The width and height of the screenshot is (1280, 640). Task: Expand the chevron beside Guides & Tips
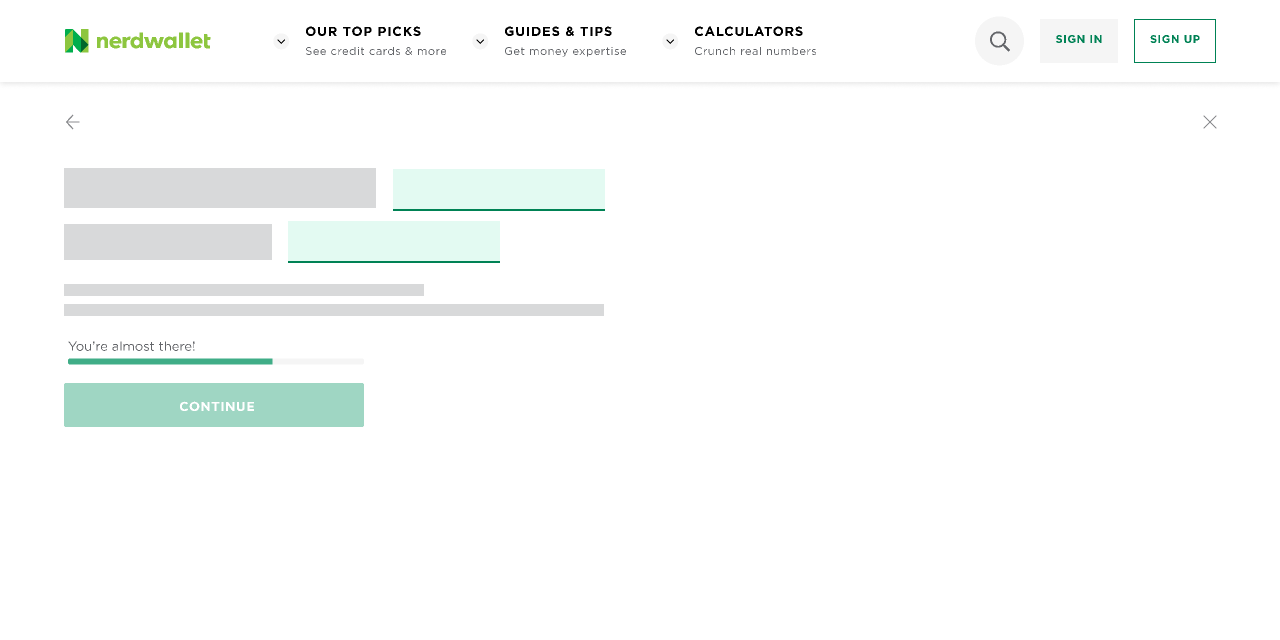(x=480, y=41)
